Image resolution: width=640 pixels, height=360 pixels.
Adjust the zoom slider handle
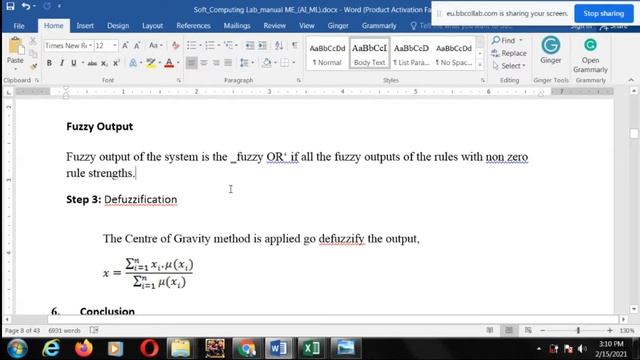point(578,330)
